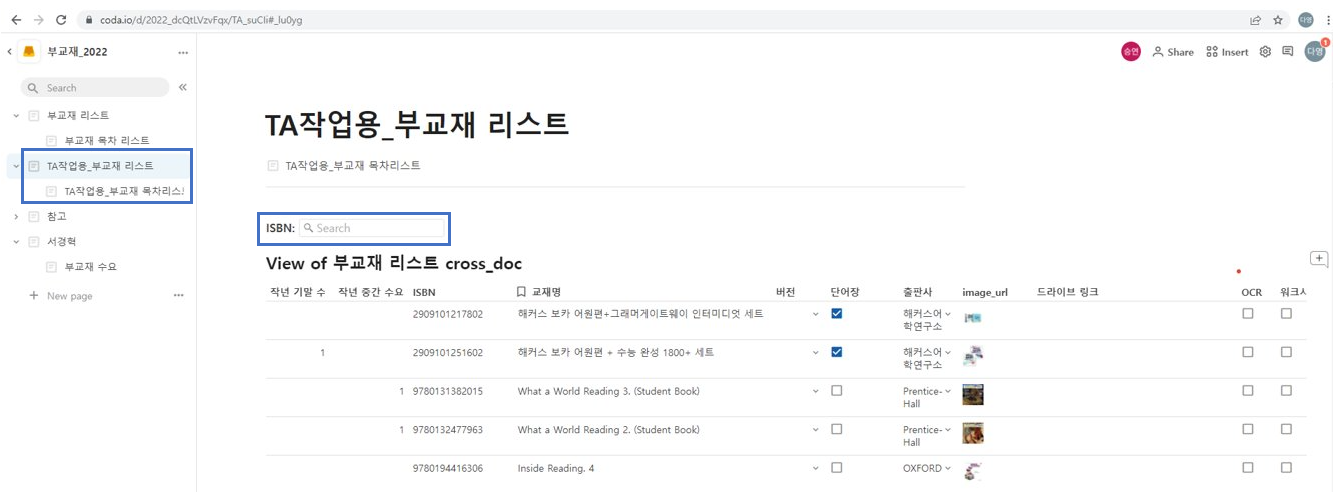Collapse the TA작업용_부교재 리스트 tree chevron
The height and width of the screenshot is (501, 1333).
(x=16, y=166)
